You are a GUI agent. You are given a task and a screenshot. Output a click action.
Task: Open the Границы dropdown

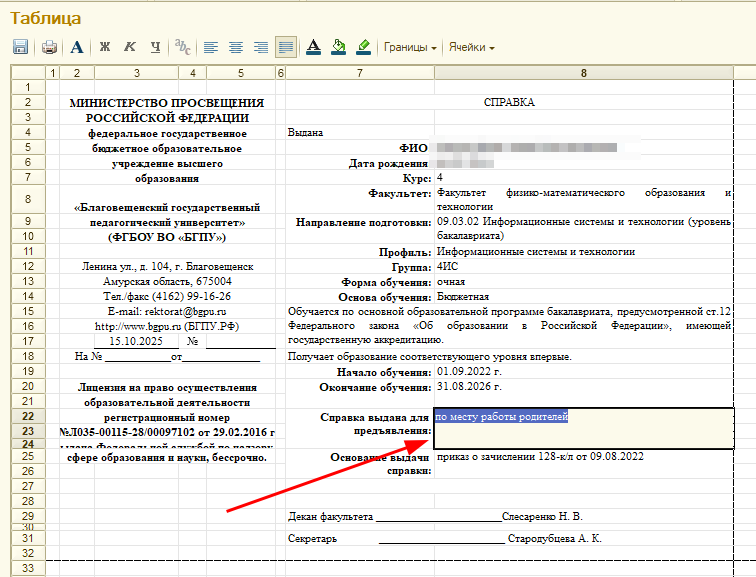[410, 47]
